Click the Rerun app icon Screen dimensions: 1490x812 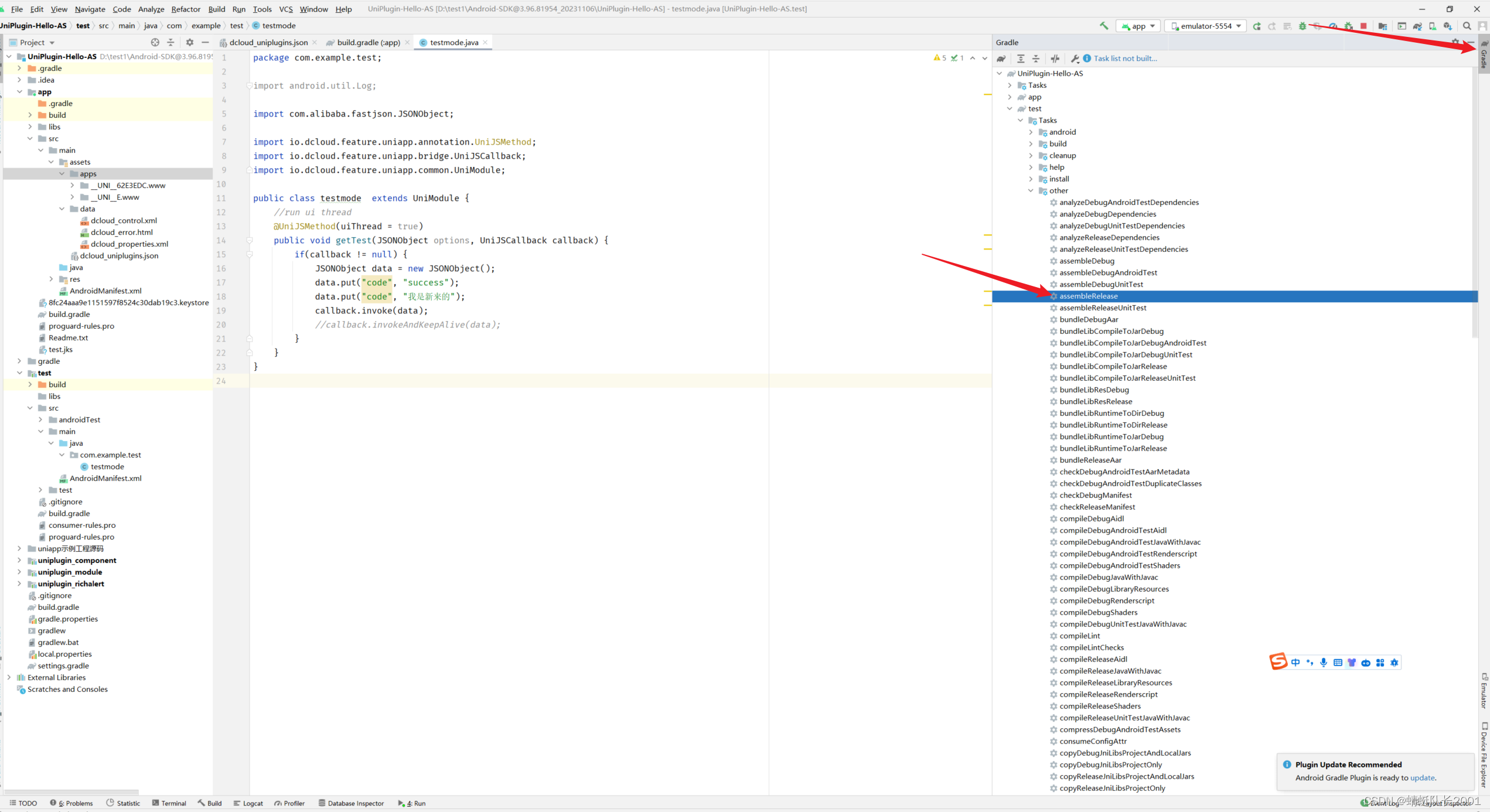click(1257, 26)
